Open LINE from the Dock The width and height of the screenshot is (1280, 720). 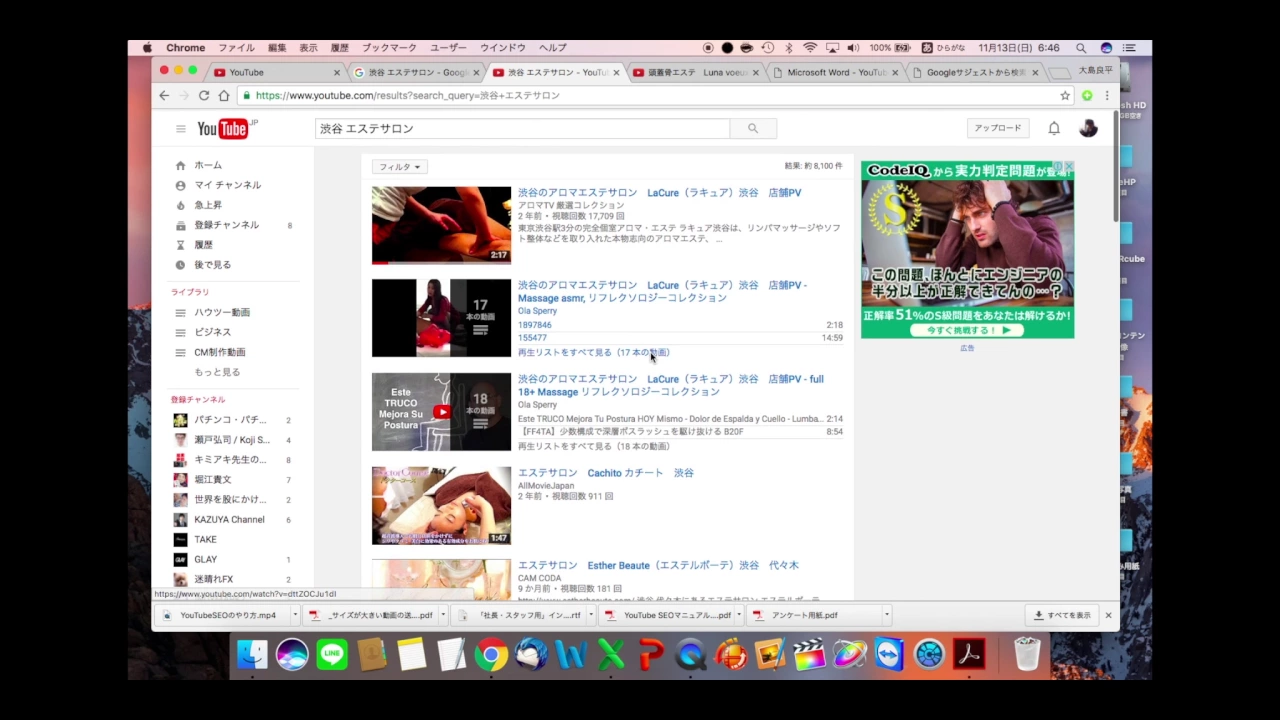point(332,654)
